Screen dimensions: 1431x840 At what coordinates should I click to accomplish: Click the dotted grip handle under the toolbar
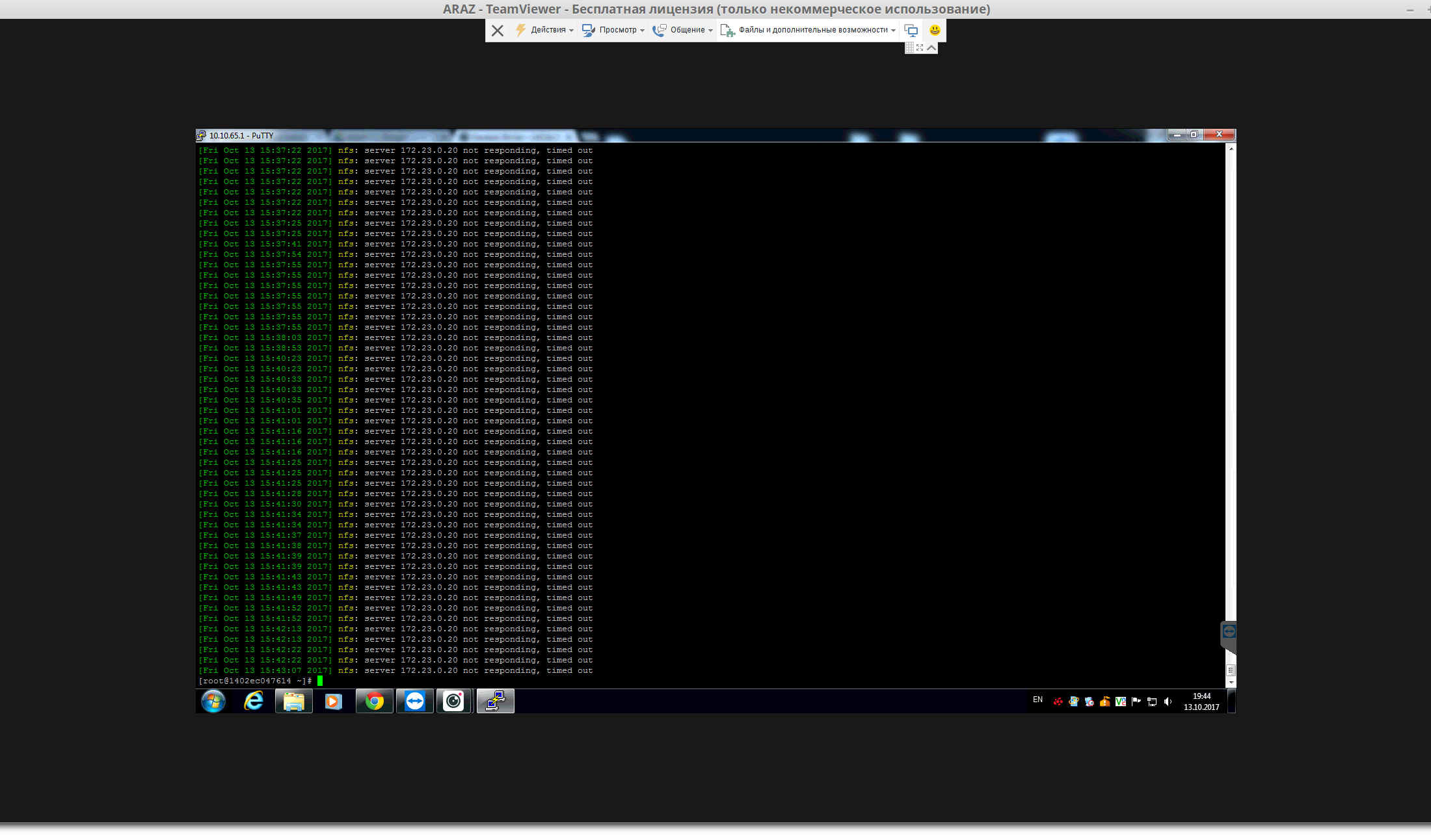[x=909, y=47]
